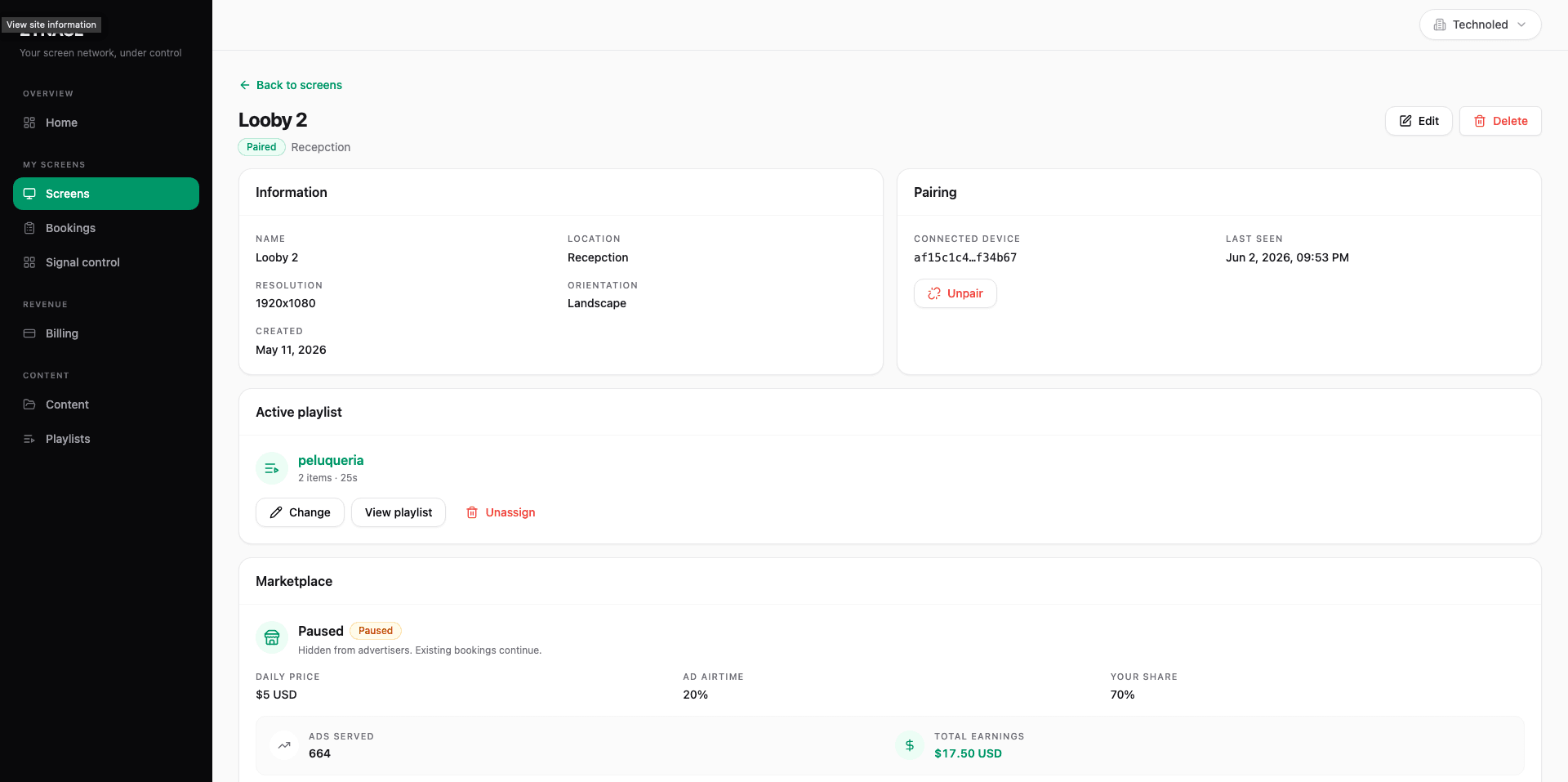The image size is (1568, 782).
Task: Click the daily price $5 USD
Action: coord(276,695)
